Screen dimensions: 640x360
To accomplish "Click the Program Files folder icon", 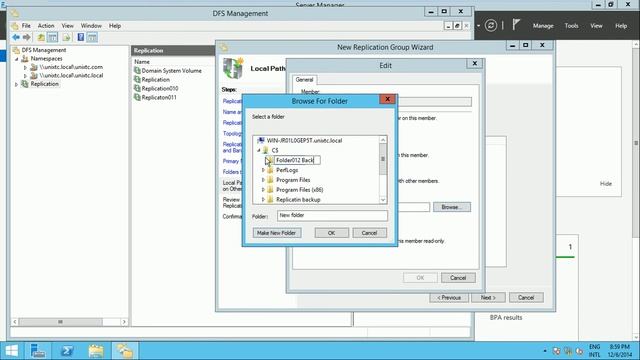I will point(270,180).
